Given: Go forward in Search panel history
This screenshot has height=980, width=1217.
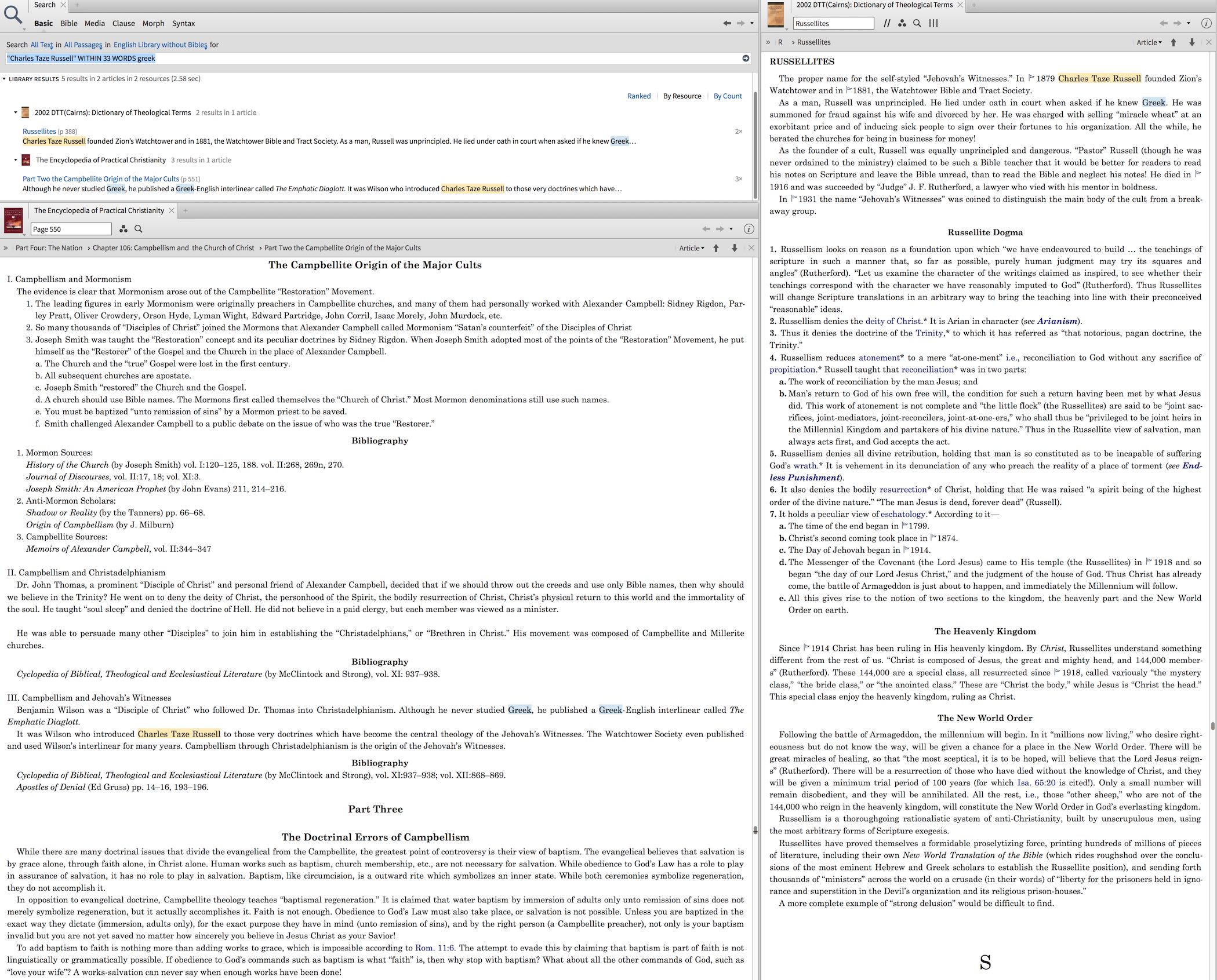Looking at the screenshot, I should point(740,23).
